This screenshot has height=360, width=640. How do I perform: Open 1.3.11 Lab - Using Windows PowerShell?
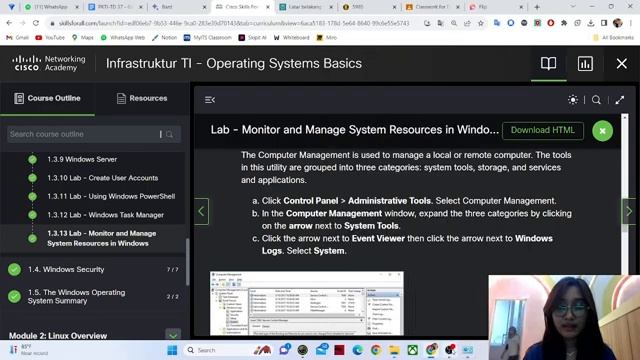click(x=111, y=196)
